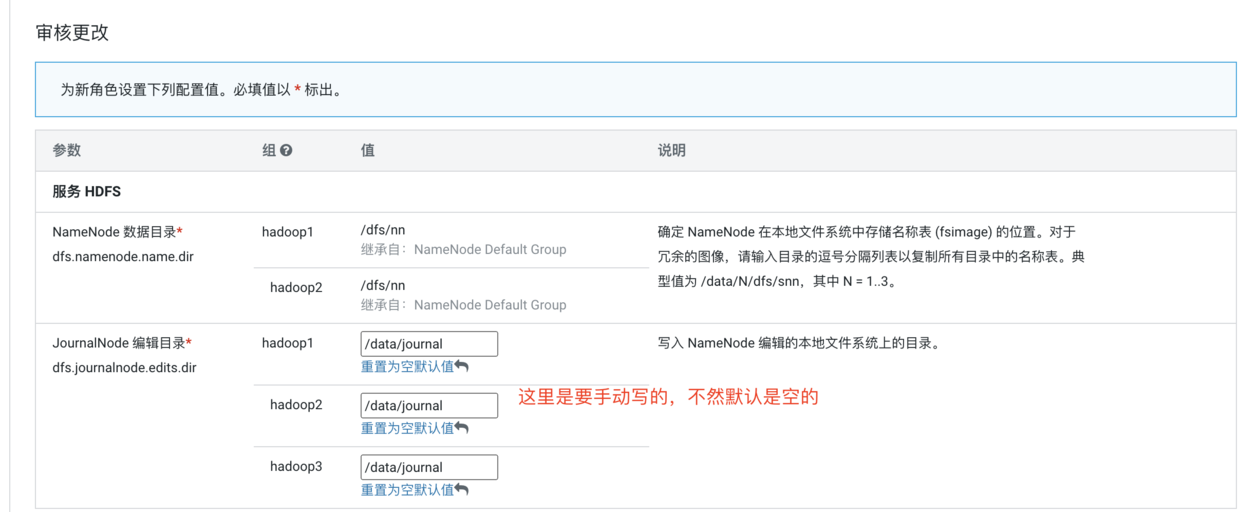The width and height of the screenshot is (1240, 512).
Task: Click the undo arrow icon under hadoop2 journal field
Action: (462, 429)
